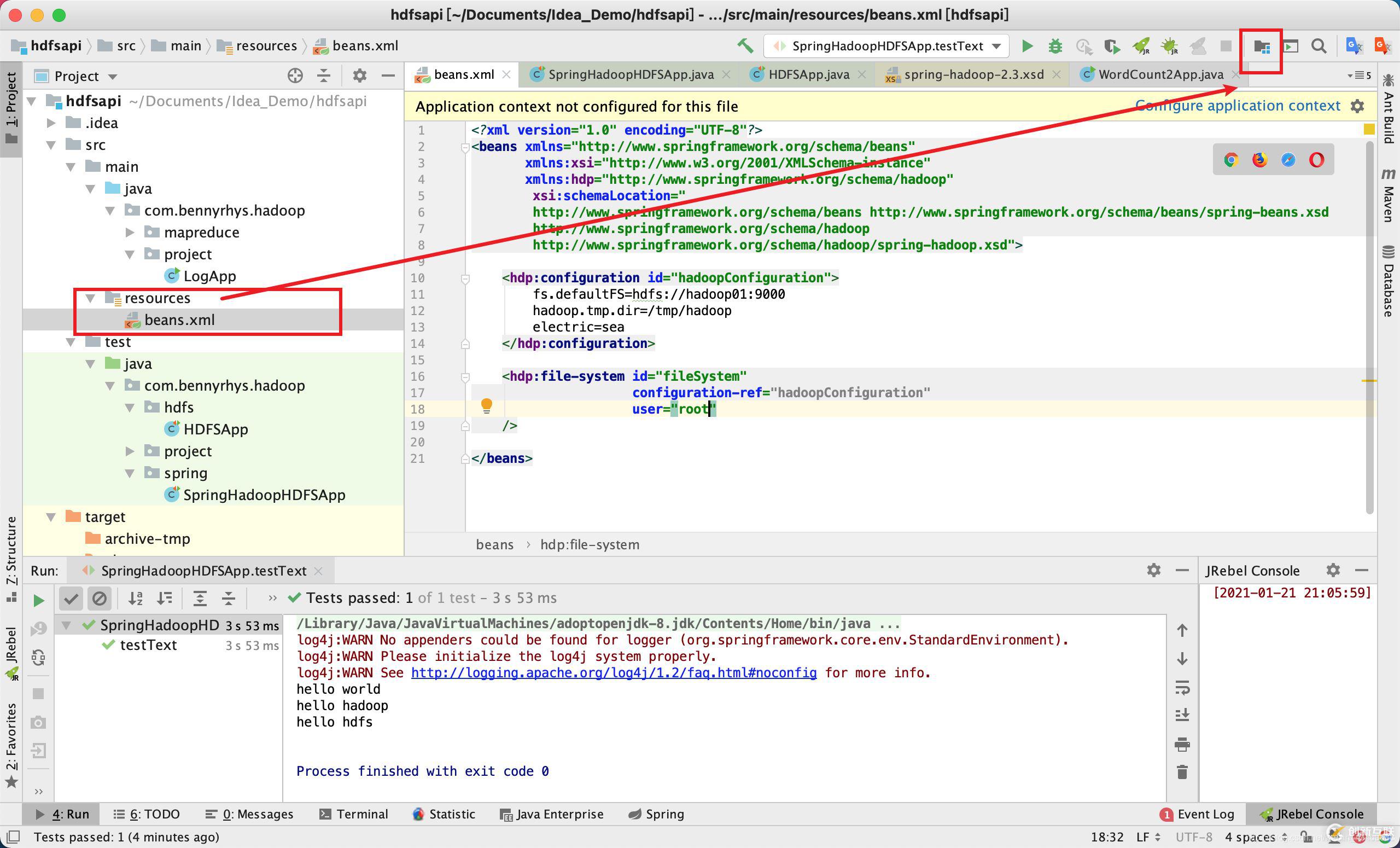This screenshot has height=848, width=1400.
Task: Click the Search everywhere icon
Action: 1320,47
